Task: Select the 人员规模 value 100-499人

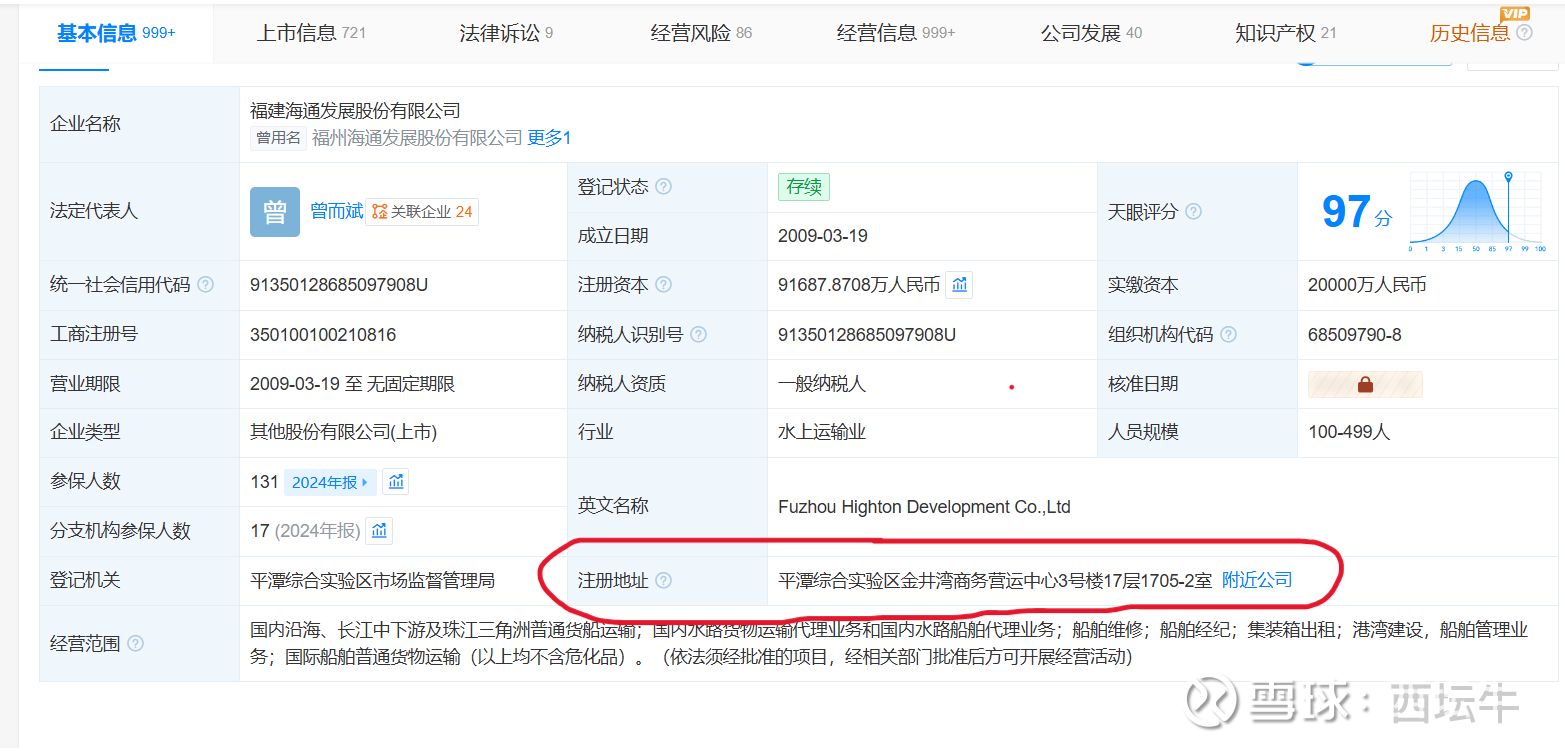Action: click(1349, 433)
